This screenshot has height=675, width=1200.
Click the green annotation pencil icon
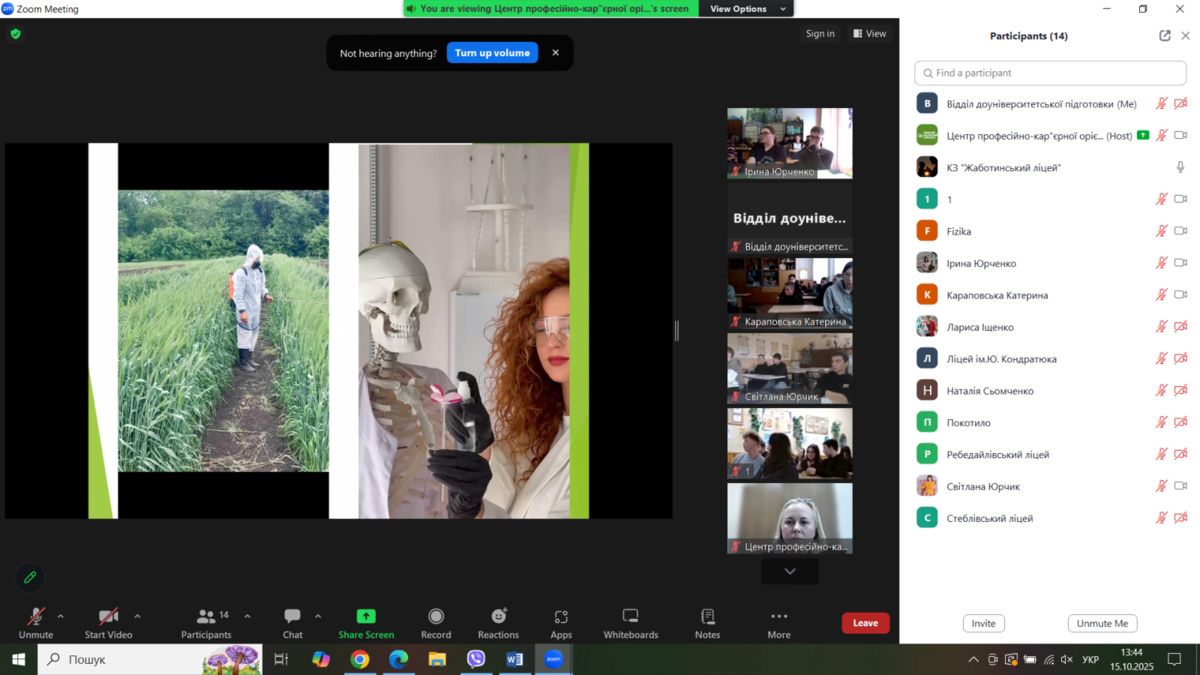point(30,577)
